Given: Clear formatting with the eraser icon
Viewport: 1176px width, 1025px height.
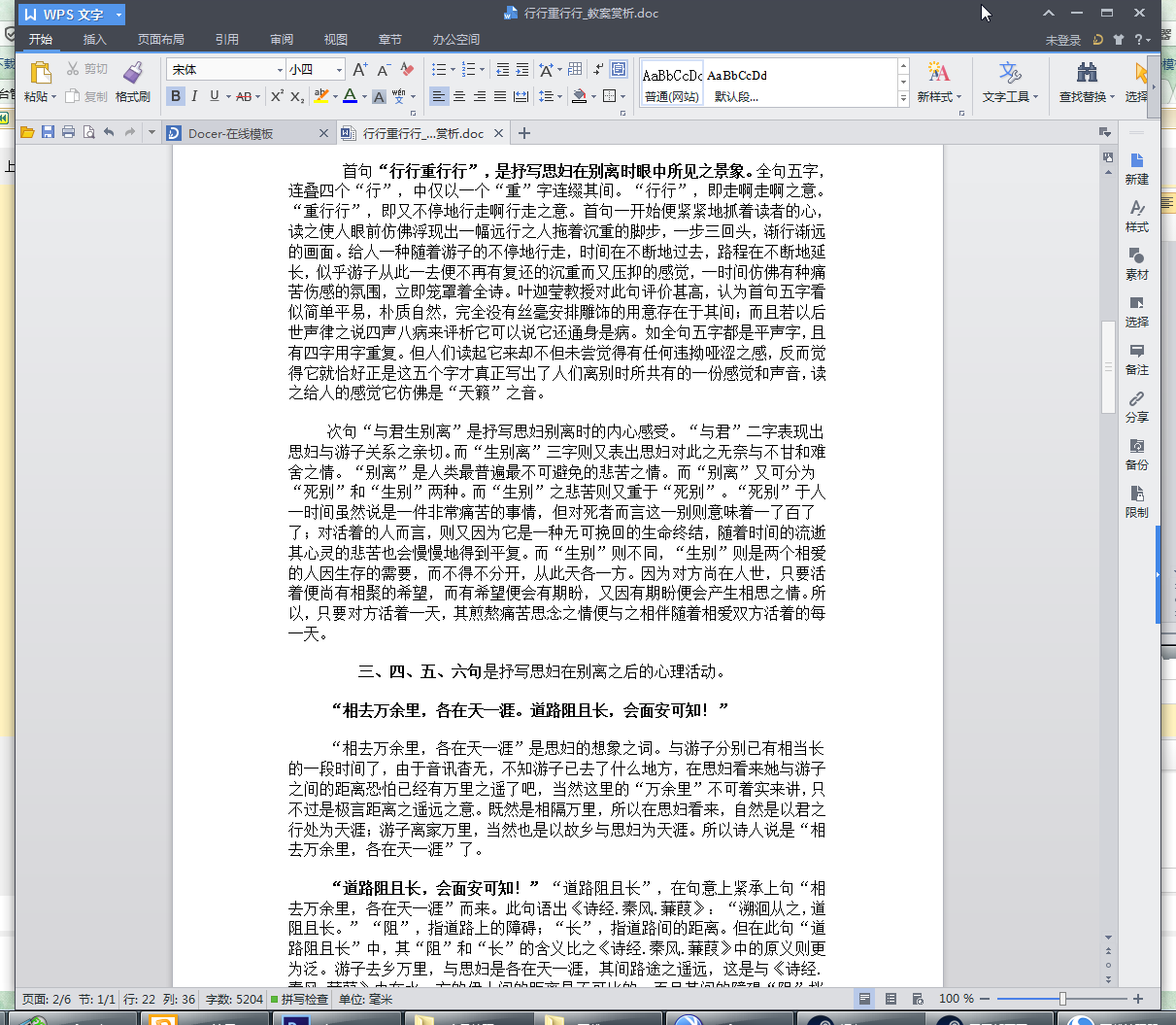Looking at the screenshot, I should (x=407, y=69).
